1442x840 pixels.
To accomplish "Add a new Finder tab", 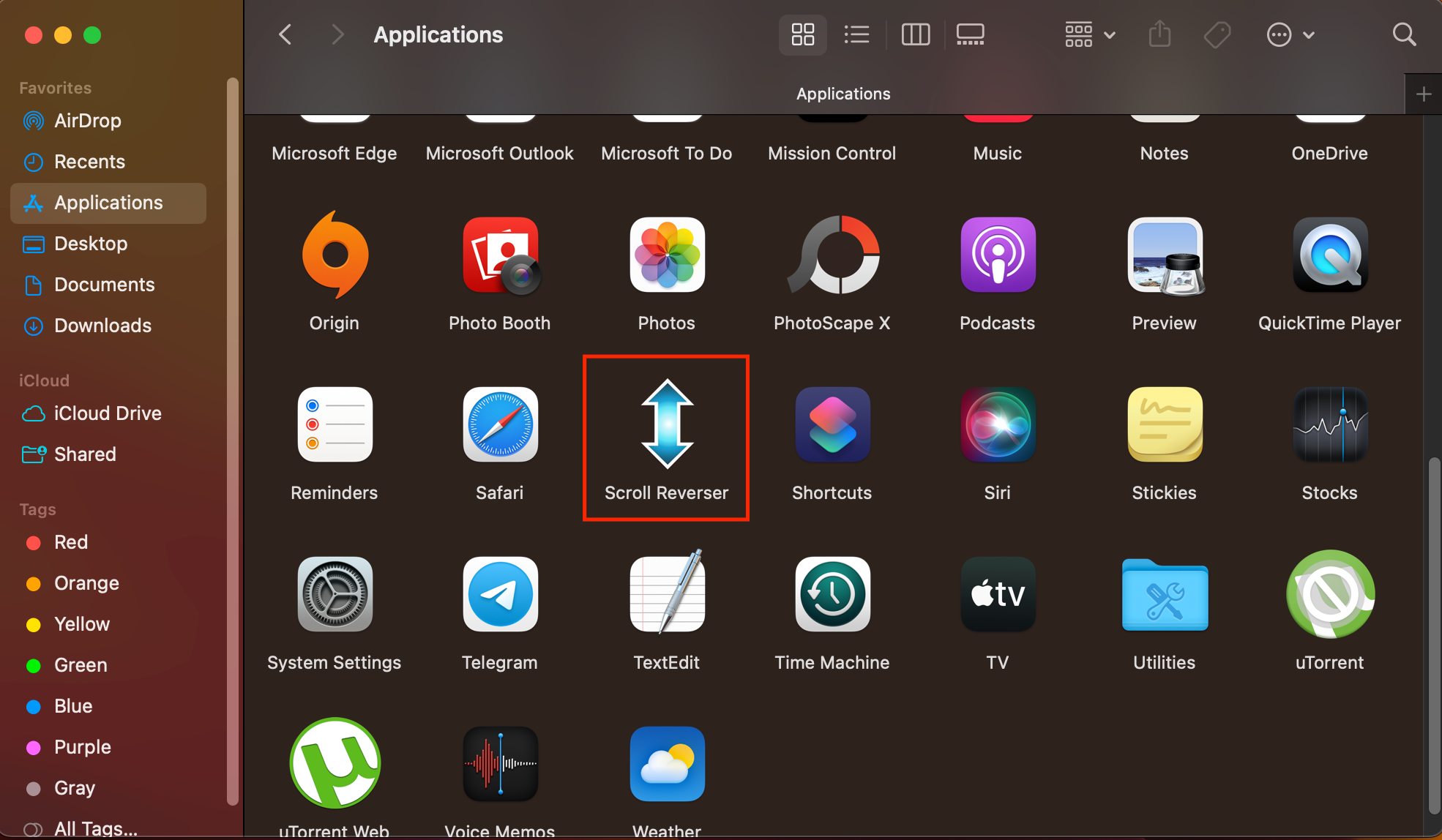I will [1424, 94].
